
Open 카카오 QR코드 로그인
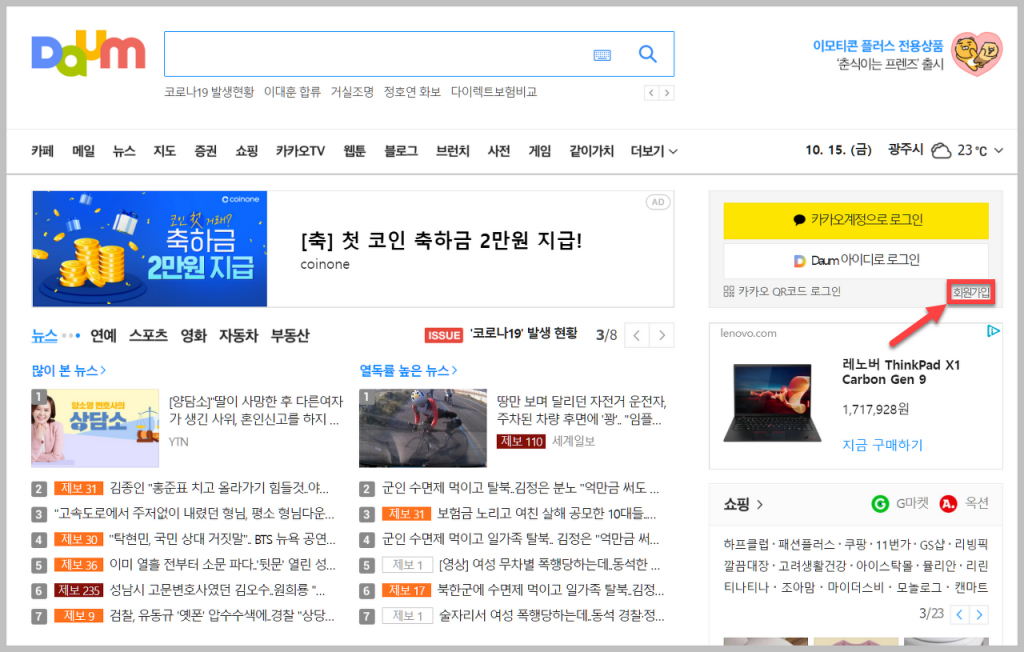point(782,291)
